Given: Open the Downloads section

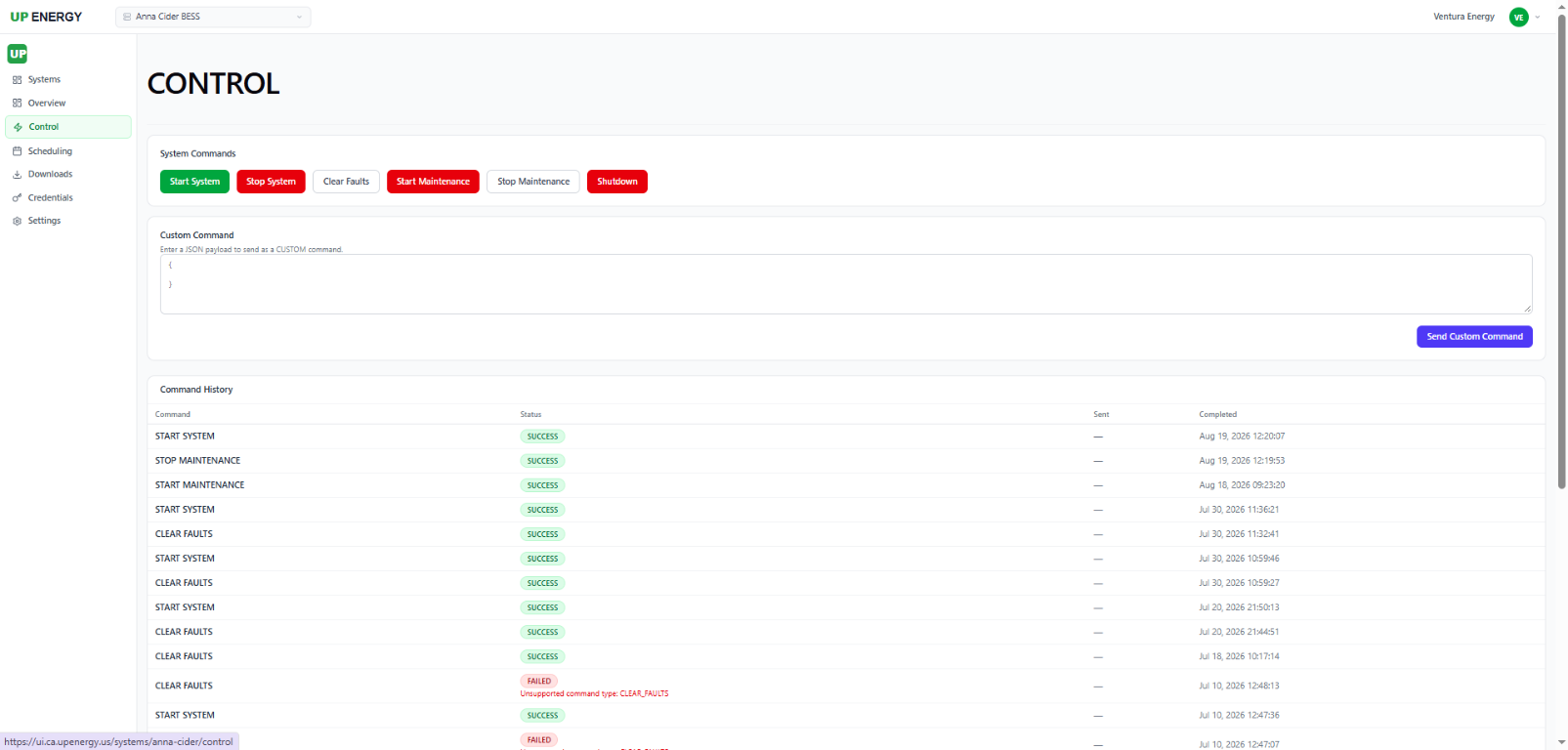Looking at the screenshot, I should pyautogui.click(x=68, y=175).
